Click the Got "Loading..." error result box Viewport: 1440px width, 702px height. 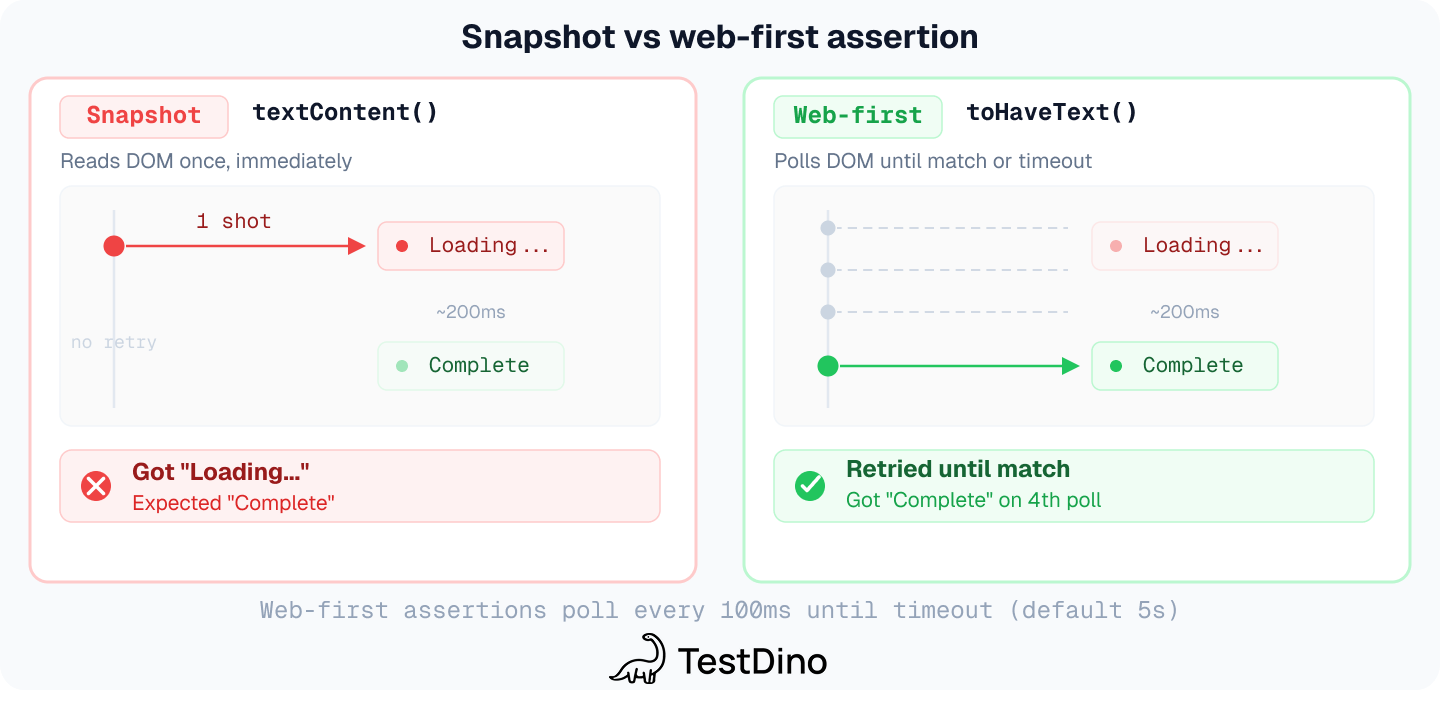[360, 486]
